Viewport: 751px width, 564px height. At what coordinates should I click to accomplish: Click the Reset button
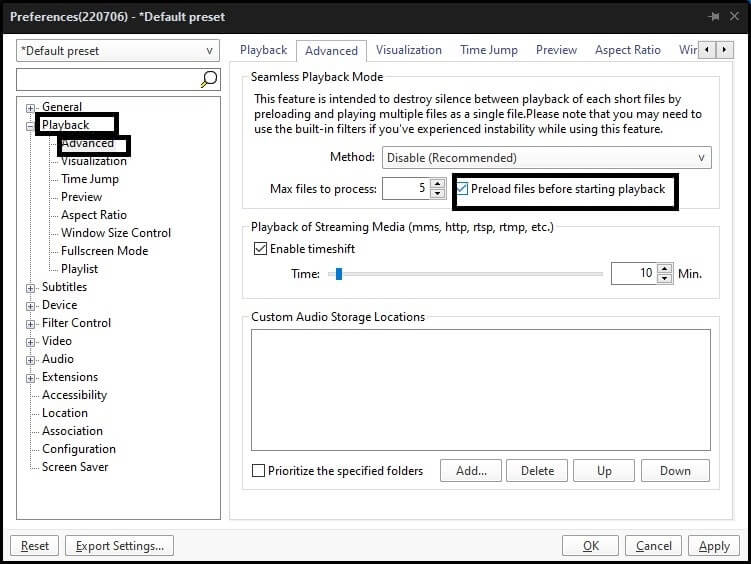tap(34, 546)
